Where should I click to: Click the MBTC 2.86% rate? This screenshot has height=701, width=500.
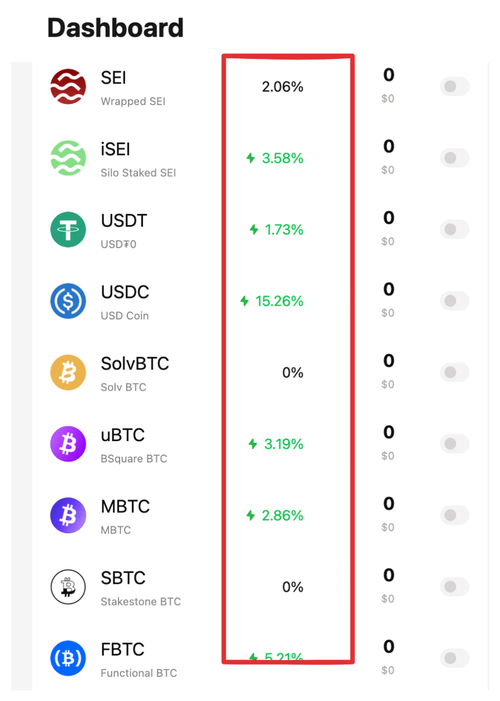pyautogui.click(x=282, y=515)
